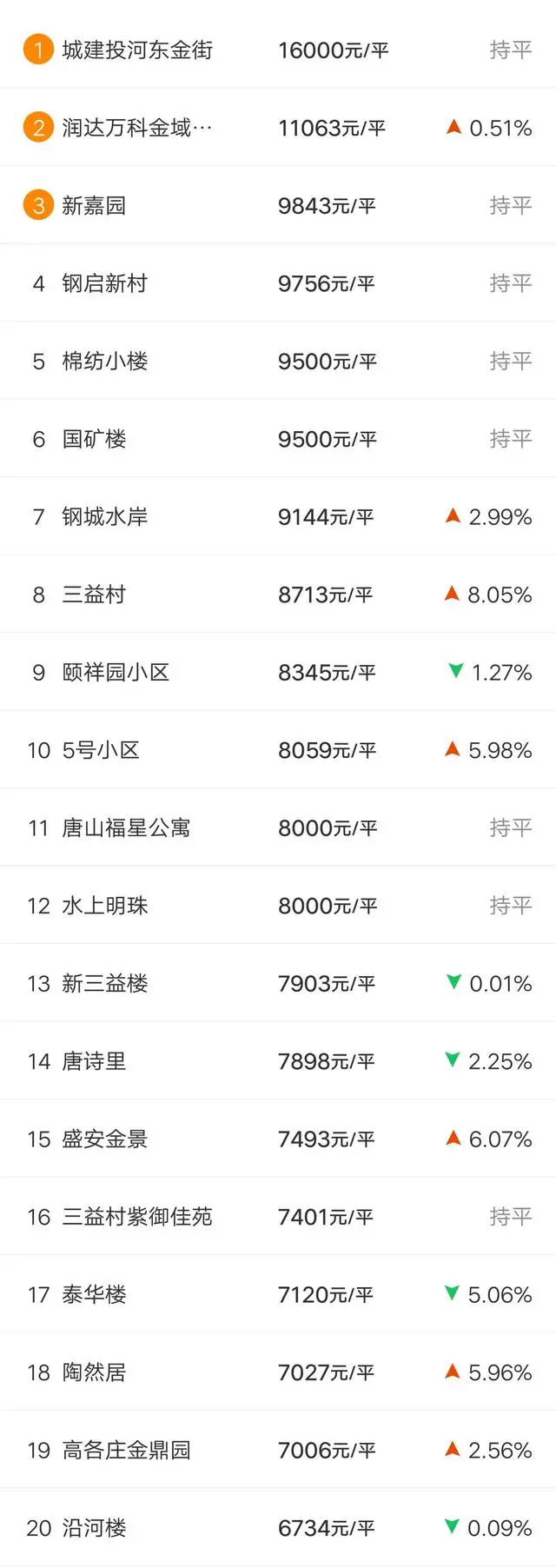The height and width of the screenshot is (1568, 556).
Task: Open 润达万科金域 community entry
Action: click(x=278, y=128)
